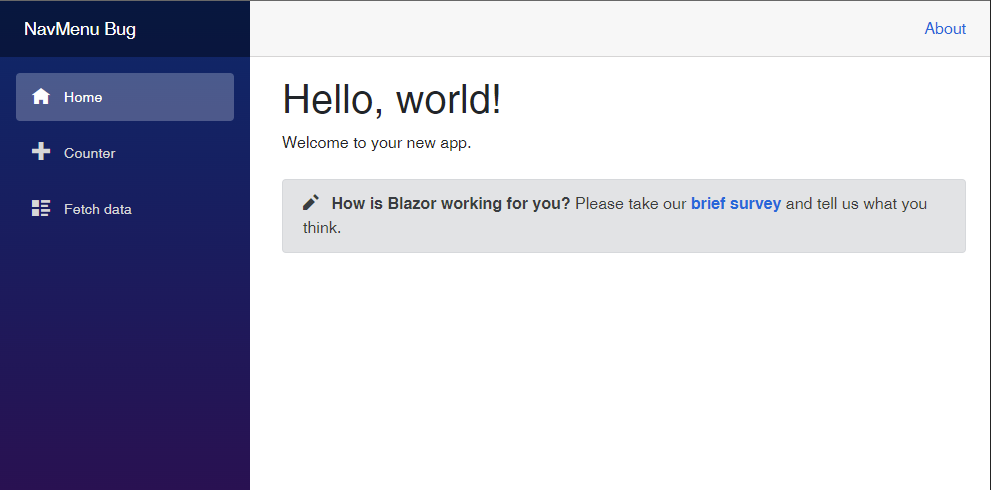Follow the brief survey link
Image resolution: width=991 pixels, height=490 pixels.
pyautogui.click(x=735, y=204)
